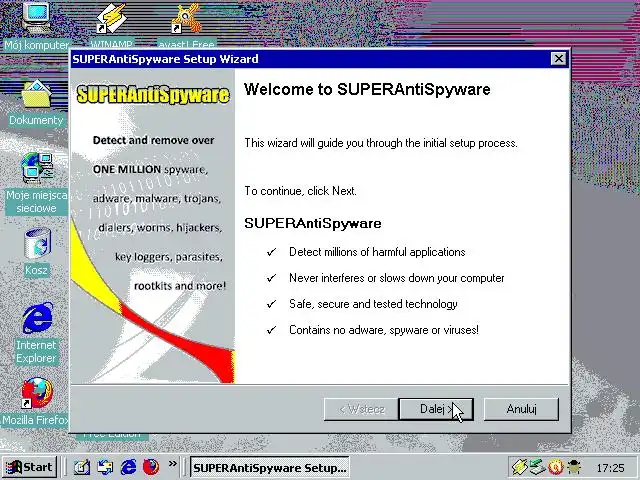Click the Winamp lightning tray icon

(520, 467)
